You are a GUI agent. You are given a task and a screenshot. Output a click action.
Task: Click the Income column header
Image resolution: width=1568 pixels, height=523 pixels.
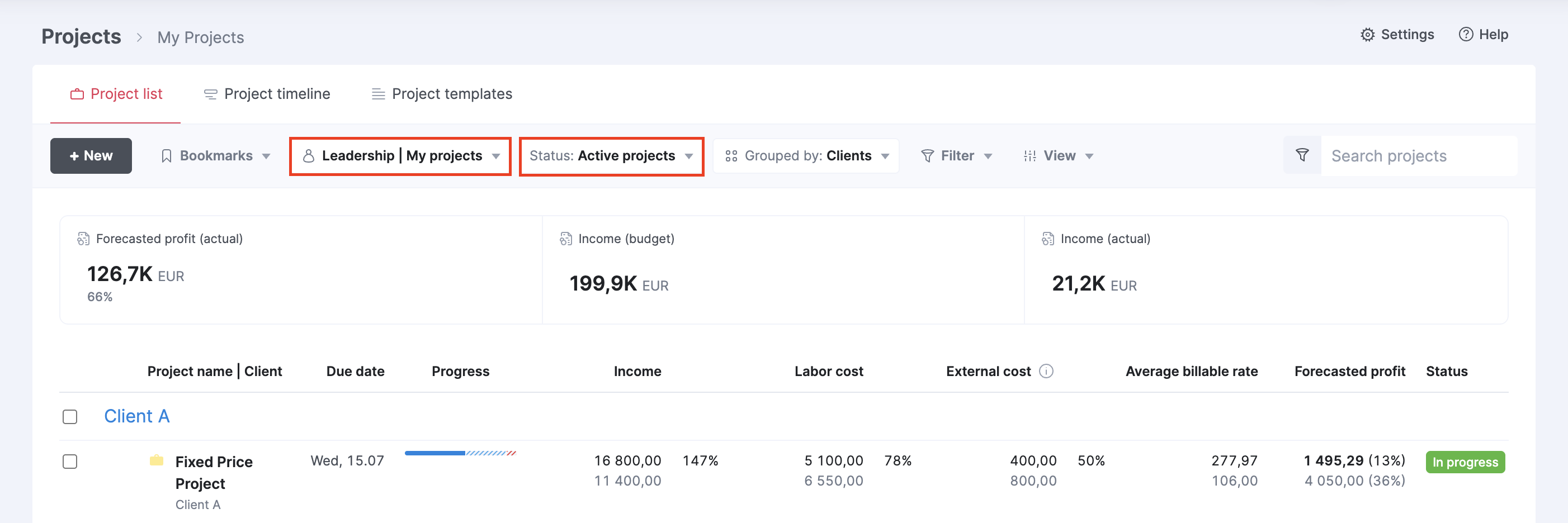(637, 372)
